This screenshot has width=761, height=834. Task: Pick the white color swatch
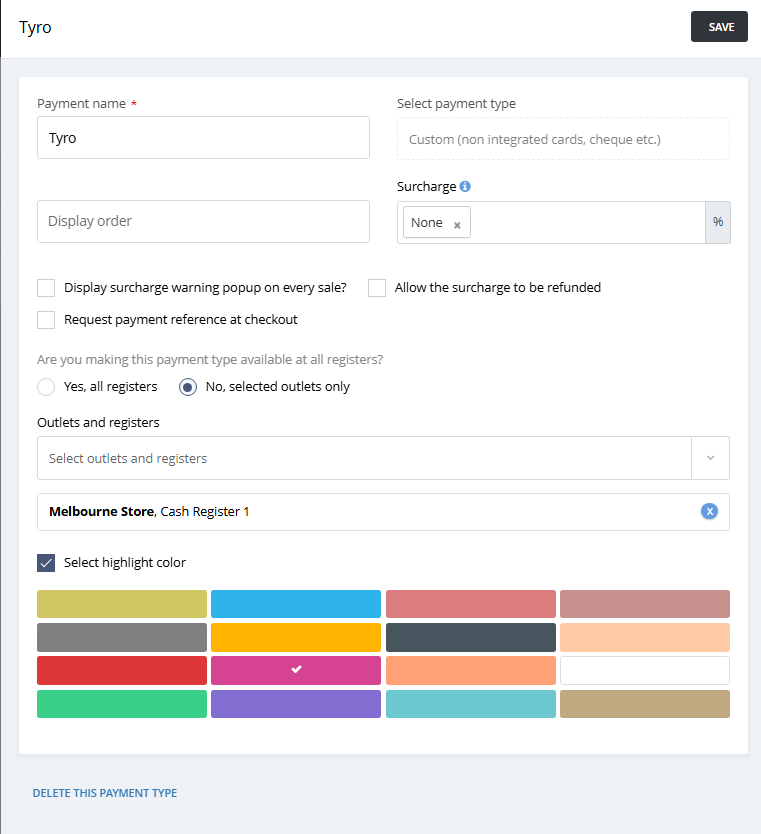coord(645,670)
